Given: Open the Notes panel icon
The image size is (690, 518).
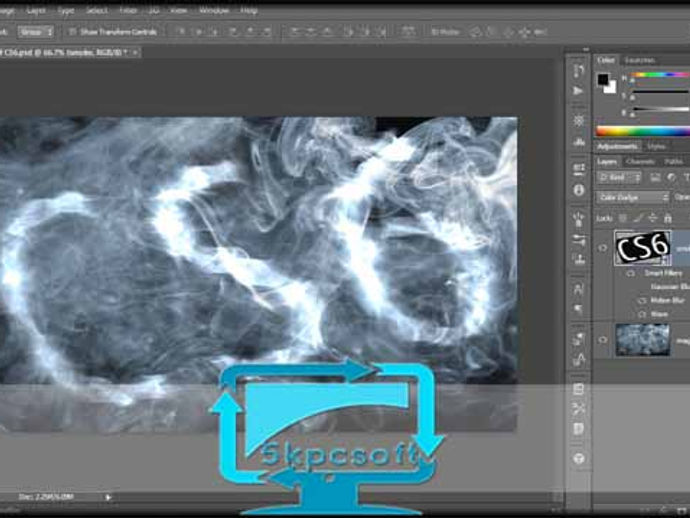Looking at the screenshot, I should [x=579, y=429].
